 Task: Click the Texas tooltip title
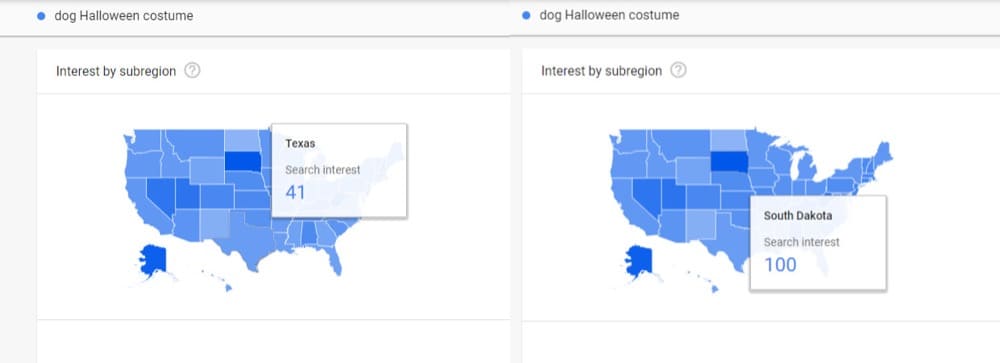click(300, 144)
